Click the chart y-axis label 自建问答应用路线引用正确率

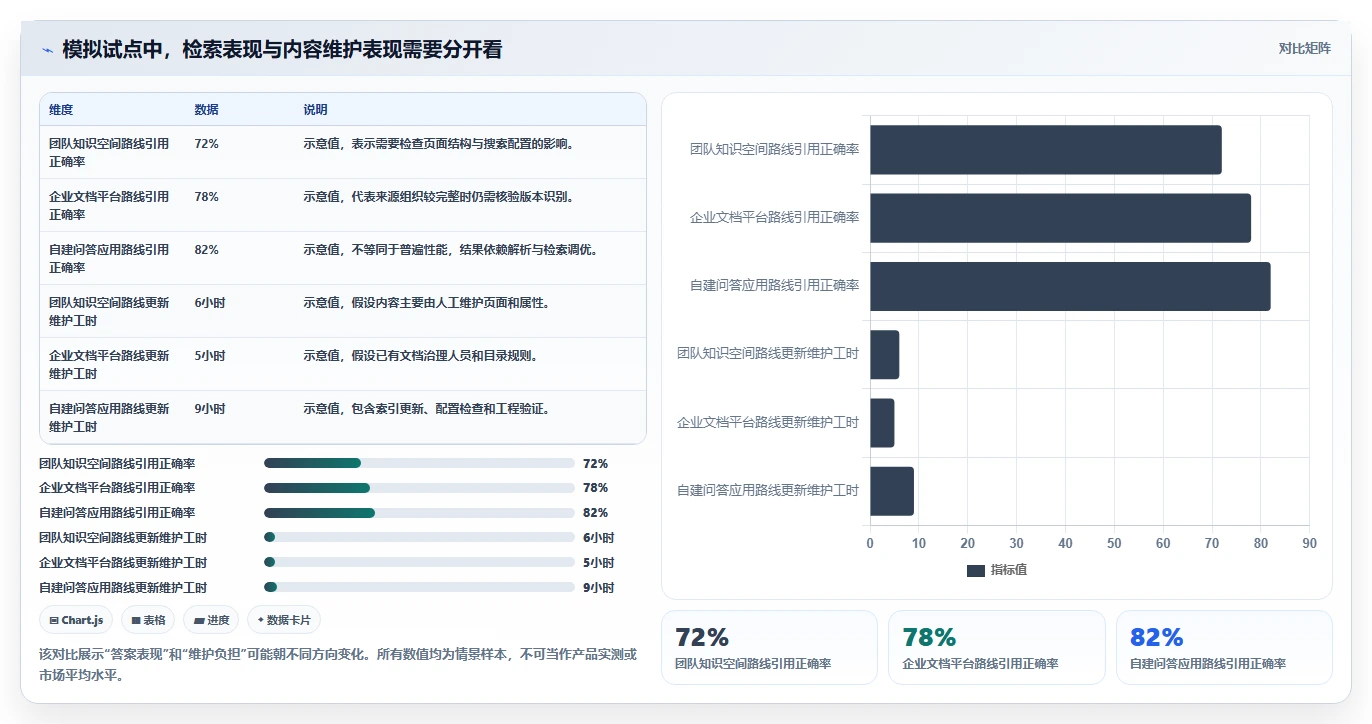[774, 286]
